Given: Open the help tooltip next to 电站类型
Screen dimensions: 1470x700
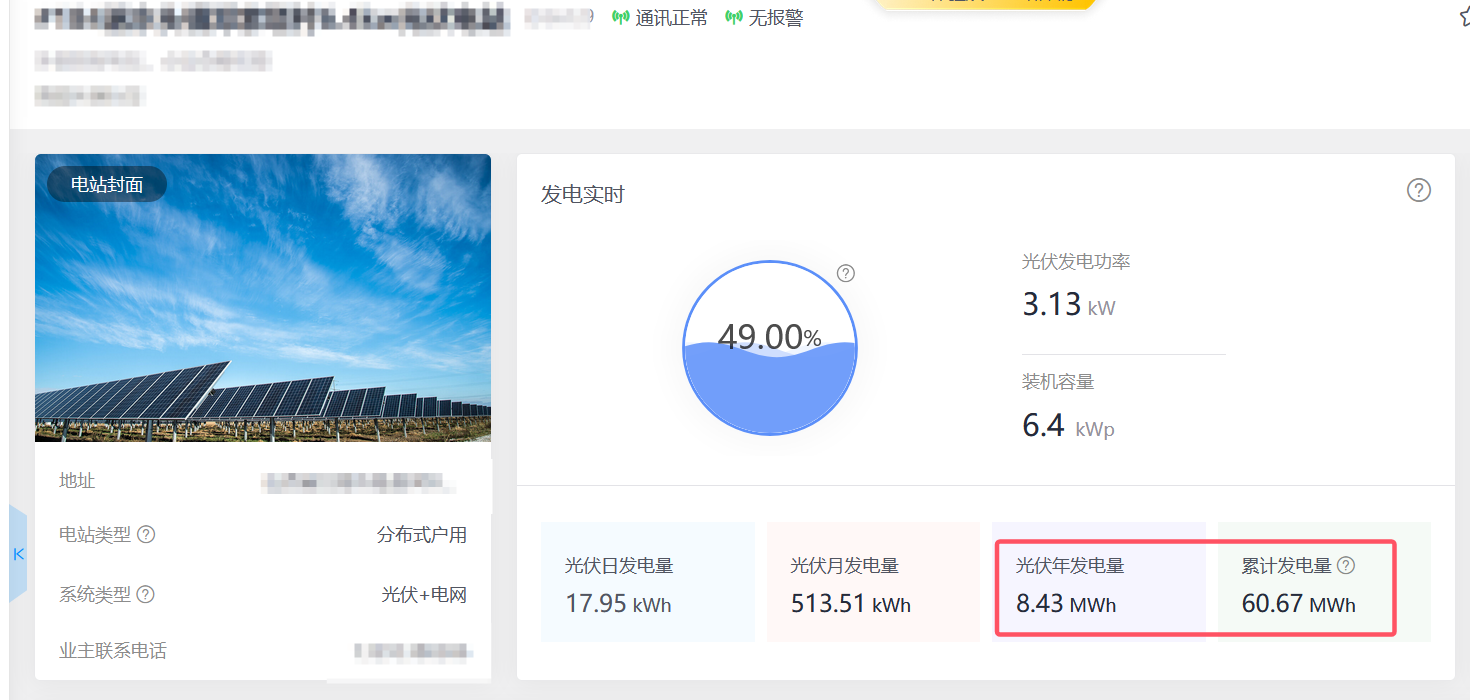Looking at the screenshot, I should [x=146, y=534].
